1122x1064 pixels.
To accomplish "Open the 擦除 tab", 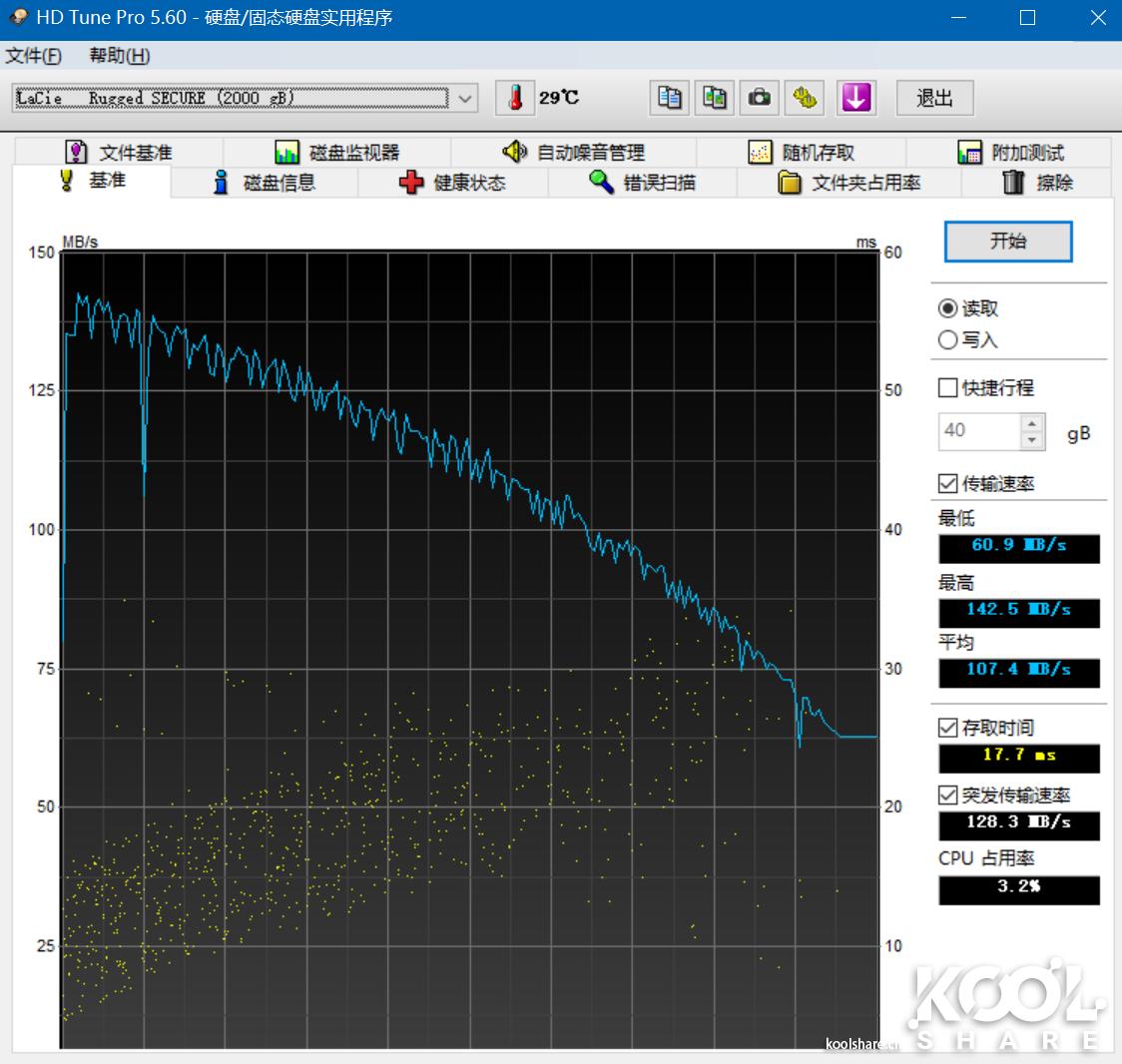I will pos(1037,183).
